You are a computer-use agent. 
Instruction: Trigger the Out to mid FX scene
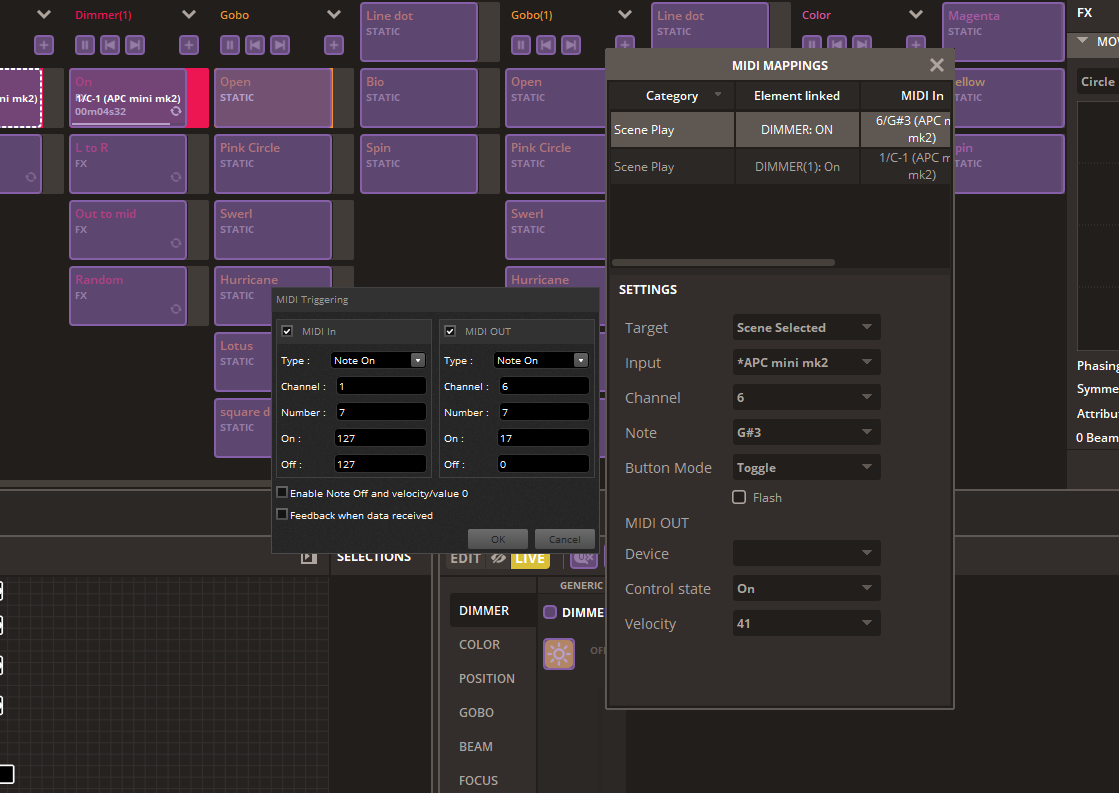coord(128,230)
